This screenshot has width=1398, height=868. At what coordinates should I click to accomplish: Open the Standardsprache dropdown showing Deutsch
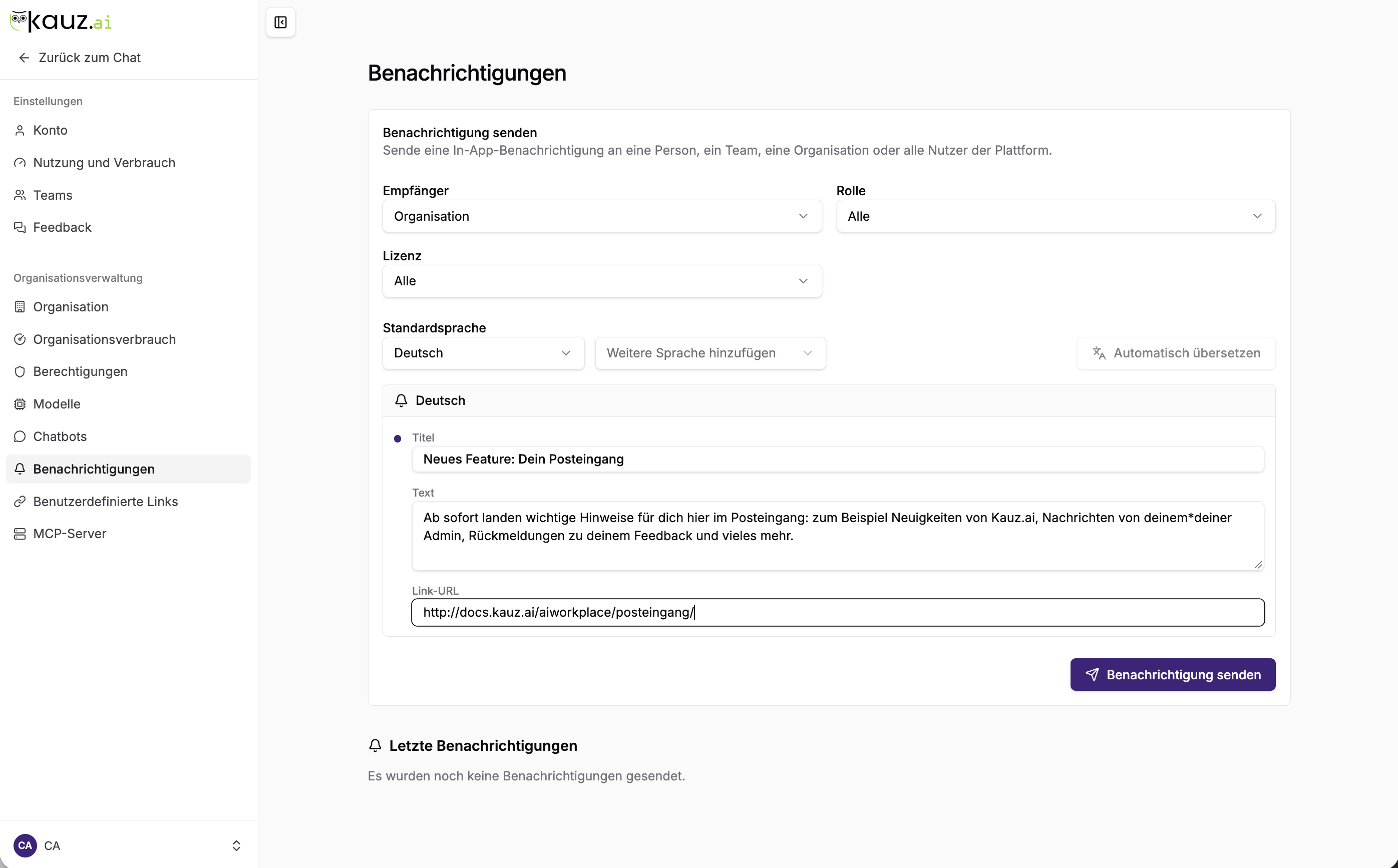pyautogui.click(x=483, y=353)
